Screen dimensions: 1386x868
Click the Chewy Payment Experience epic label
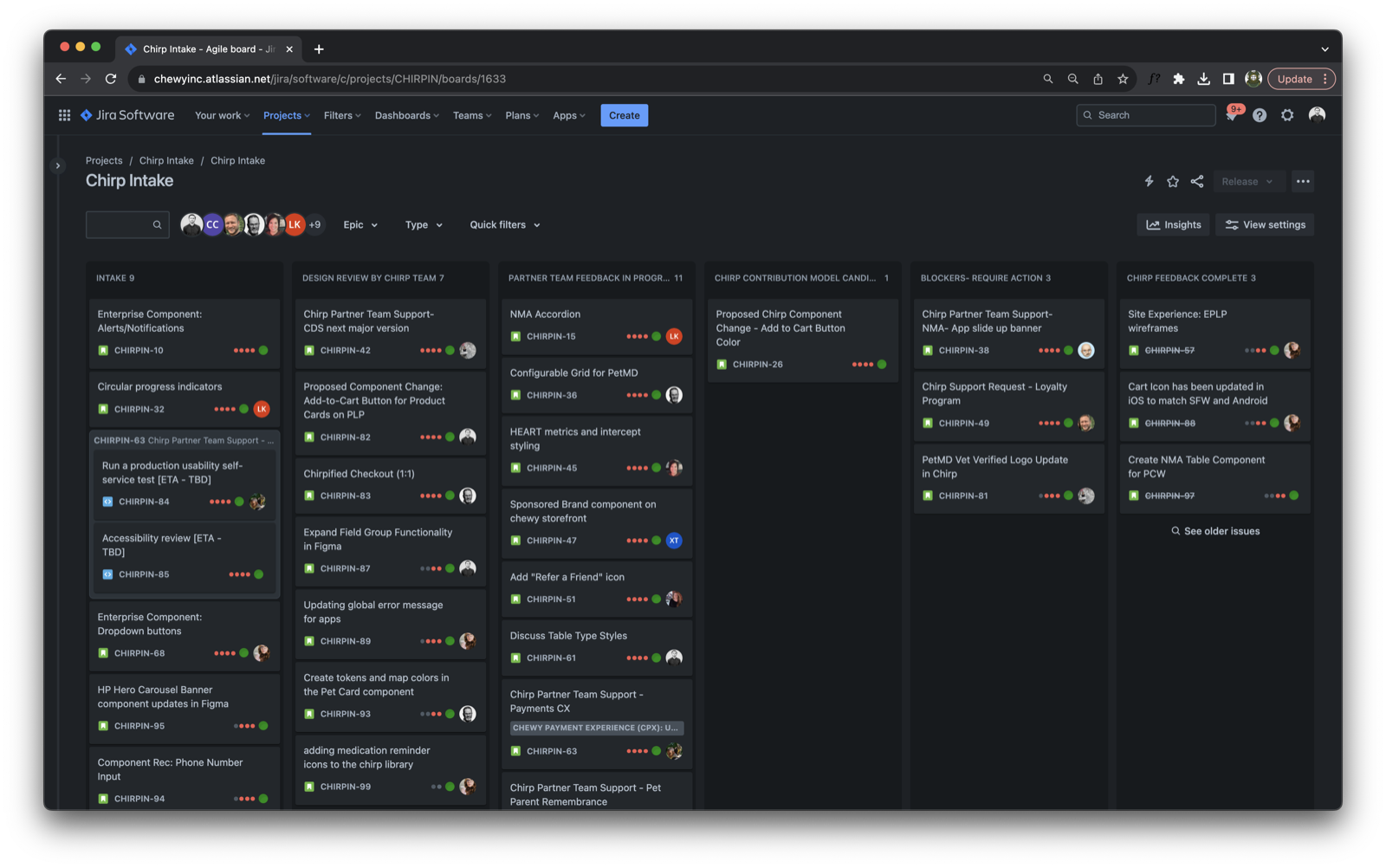(596, 728)
